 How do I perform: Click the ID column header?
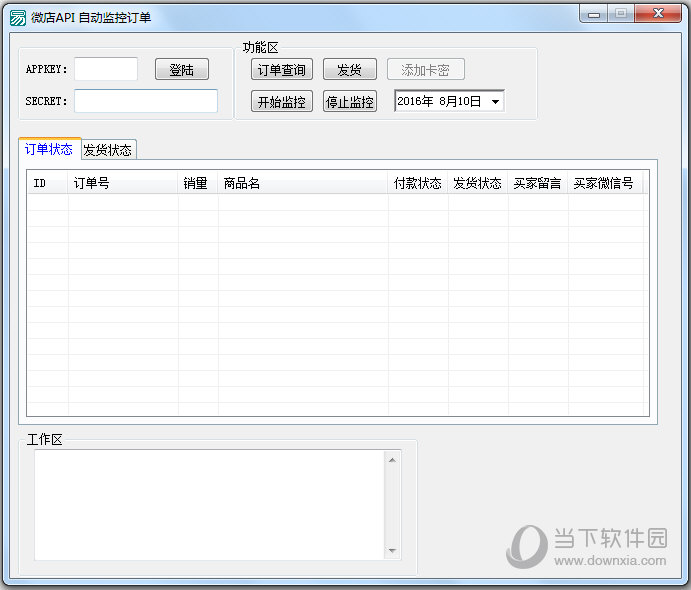click(47, 183)
